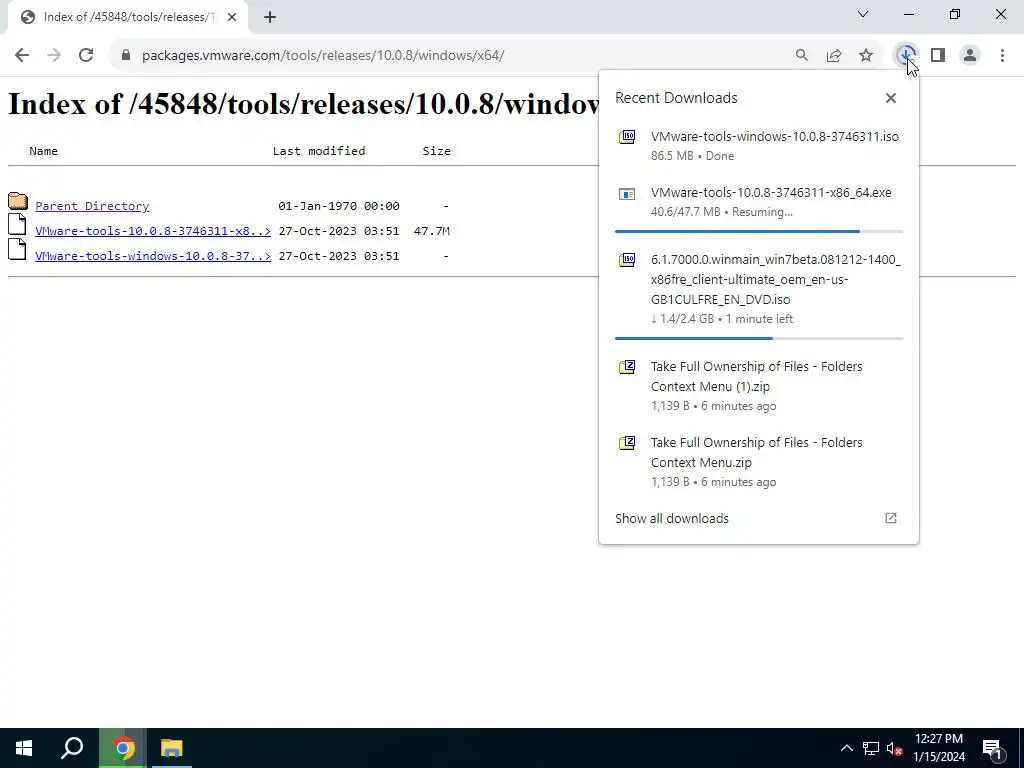Sort listing by Last modified column
1024x768 pixels.
point(319,151)
